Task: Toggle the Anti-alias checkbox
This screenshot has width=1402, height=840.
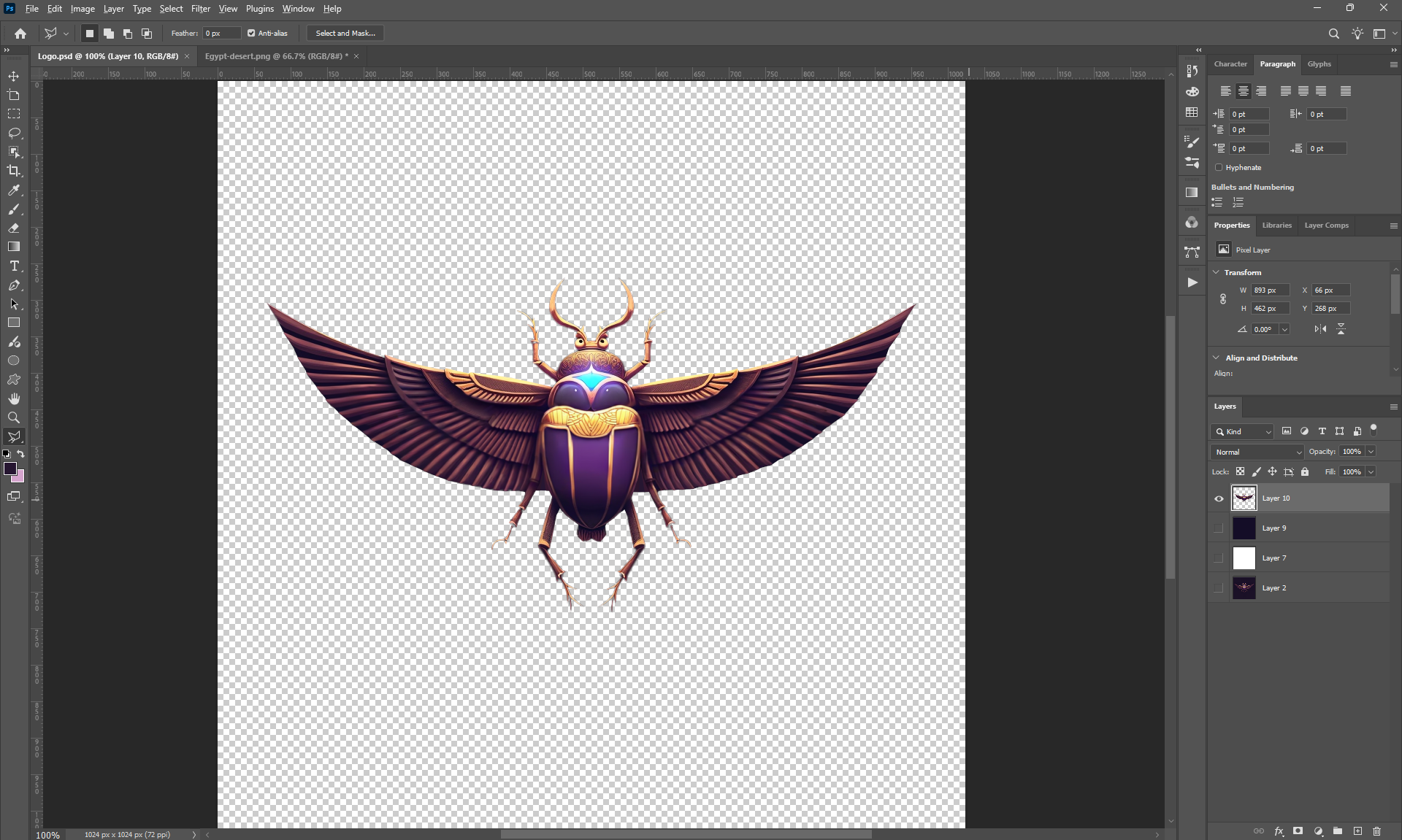Action: point(251,34)
